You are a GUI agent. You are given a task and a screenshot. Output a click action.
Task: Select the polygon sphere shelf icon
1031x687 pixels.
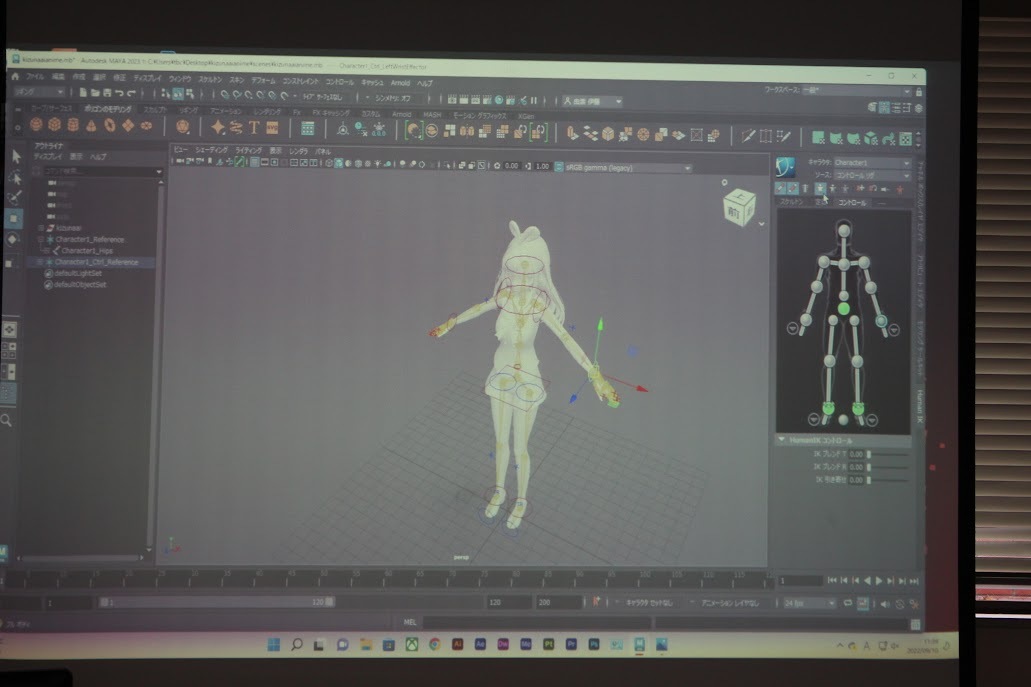coord(36,125)
